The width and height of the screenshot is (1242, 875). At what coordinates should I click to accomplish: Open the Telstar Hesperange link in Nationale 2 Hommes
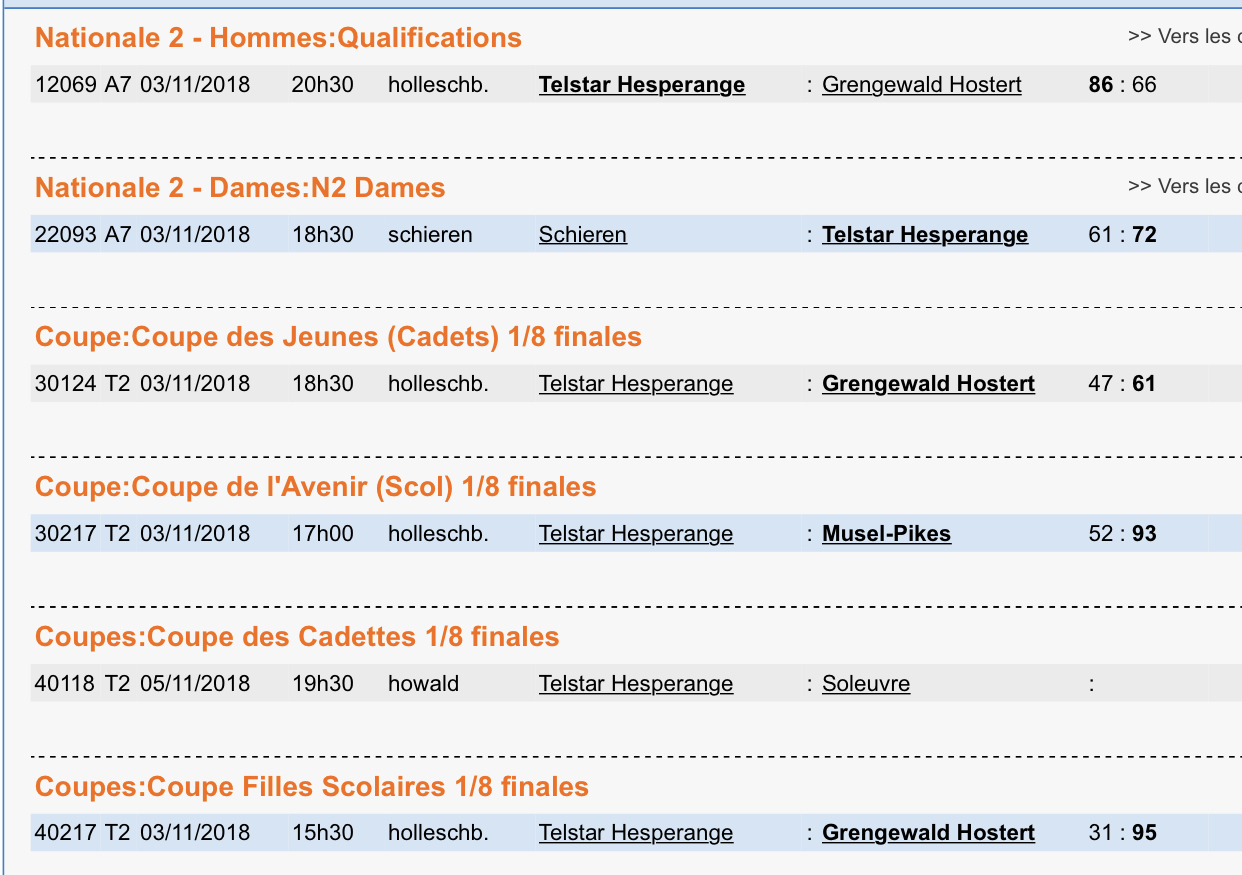click(641, 85)
